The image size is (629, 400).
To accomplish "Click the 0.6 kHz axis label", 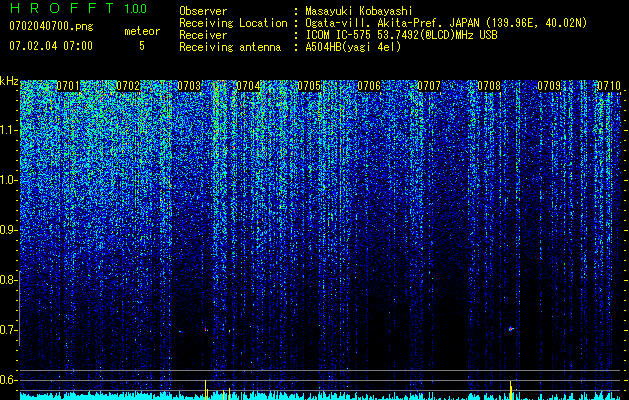I will (x=9, y=380).
